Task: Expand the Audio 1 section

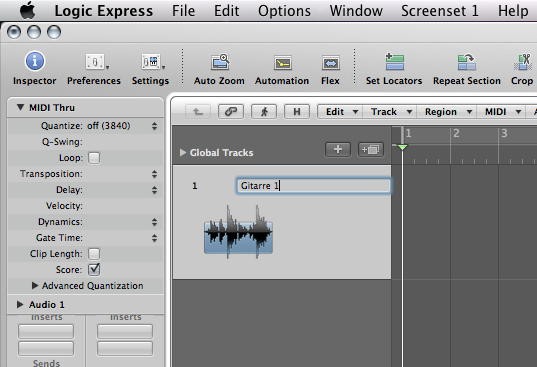Action: (20, 304)
